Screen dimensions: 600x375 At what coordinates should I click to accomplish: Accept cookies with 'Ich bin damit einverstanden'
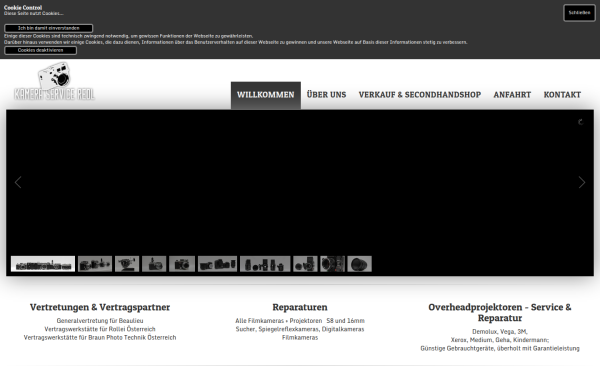click(x=49, y=28)
